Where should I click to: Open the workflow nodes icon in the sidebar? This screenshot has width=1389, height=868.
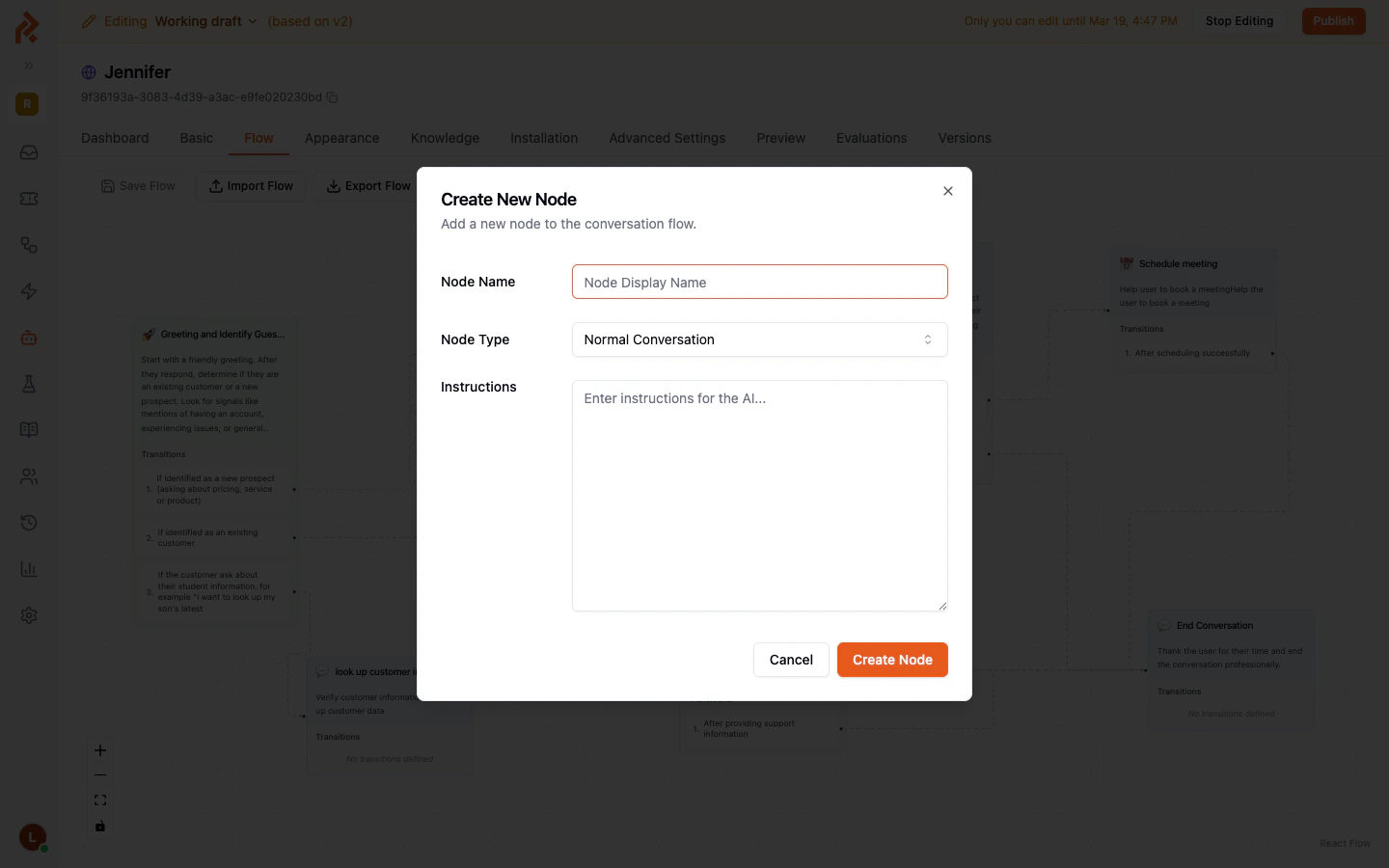[x=28, y=245]
